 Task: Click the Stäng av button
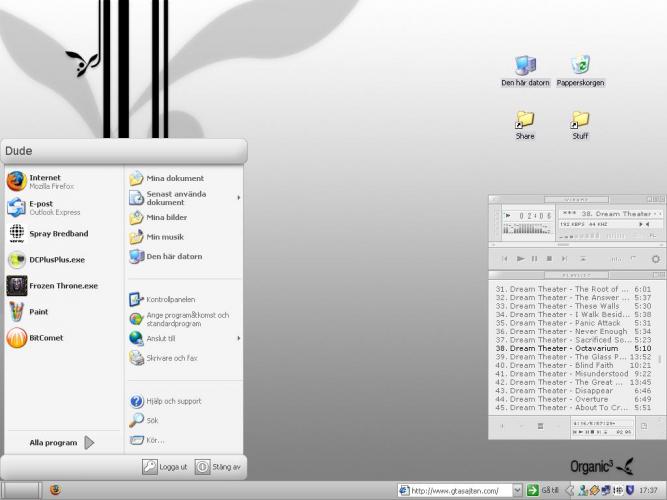217,466
